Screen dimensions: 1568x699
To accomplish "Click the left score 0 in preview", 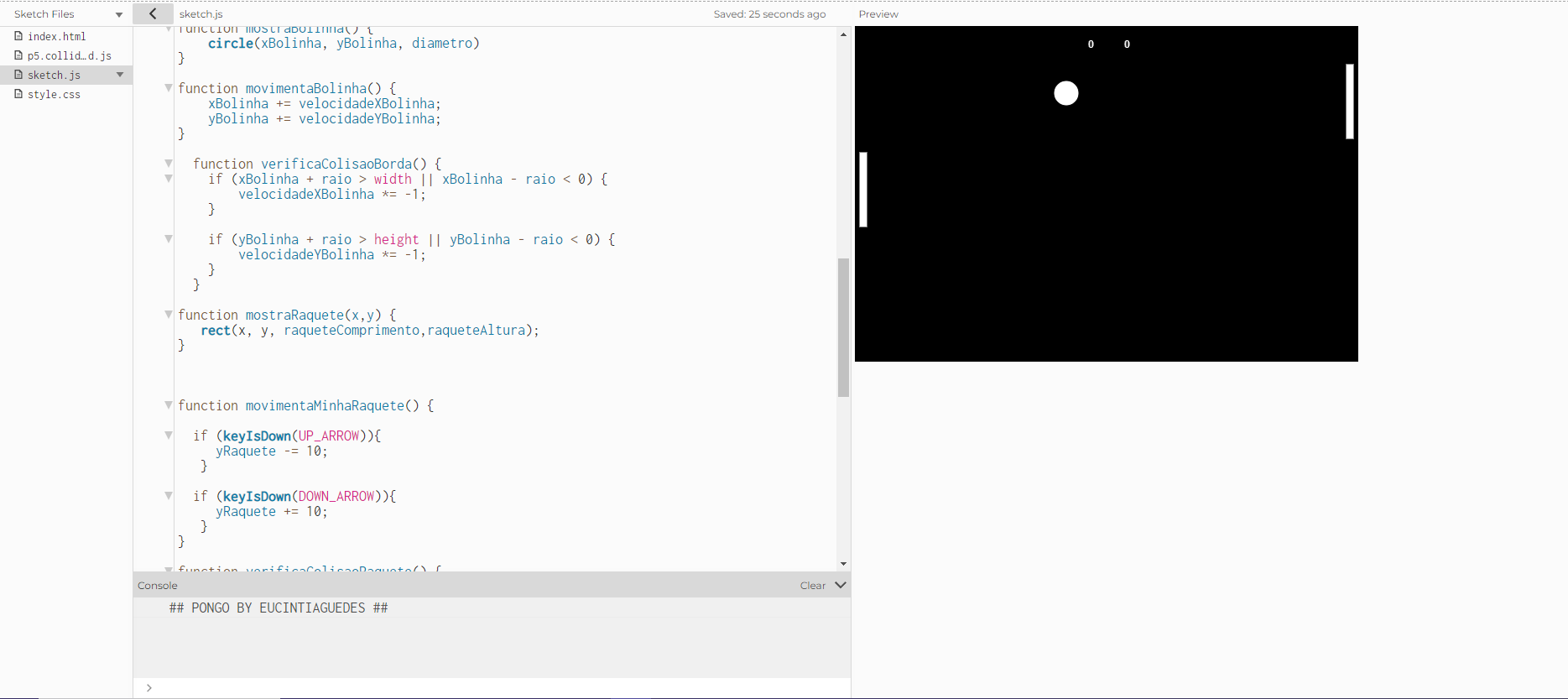I will tap(1091, 44).
